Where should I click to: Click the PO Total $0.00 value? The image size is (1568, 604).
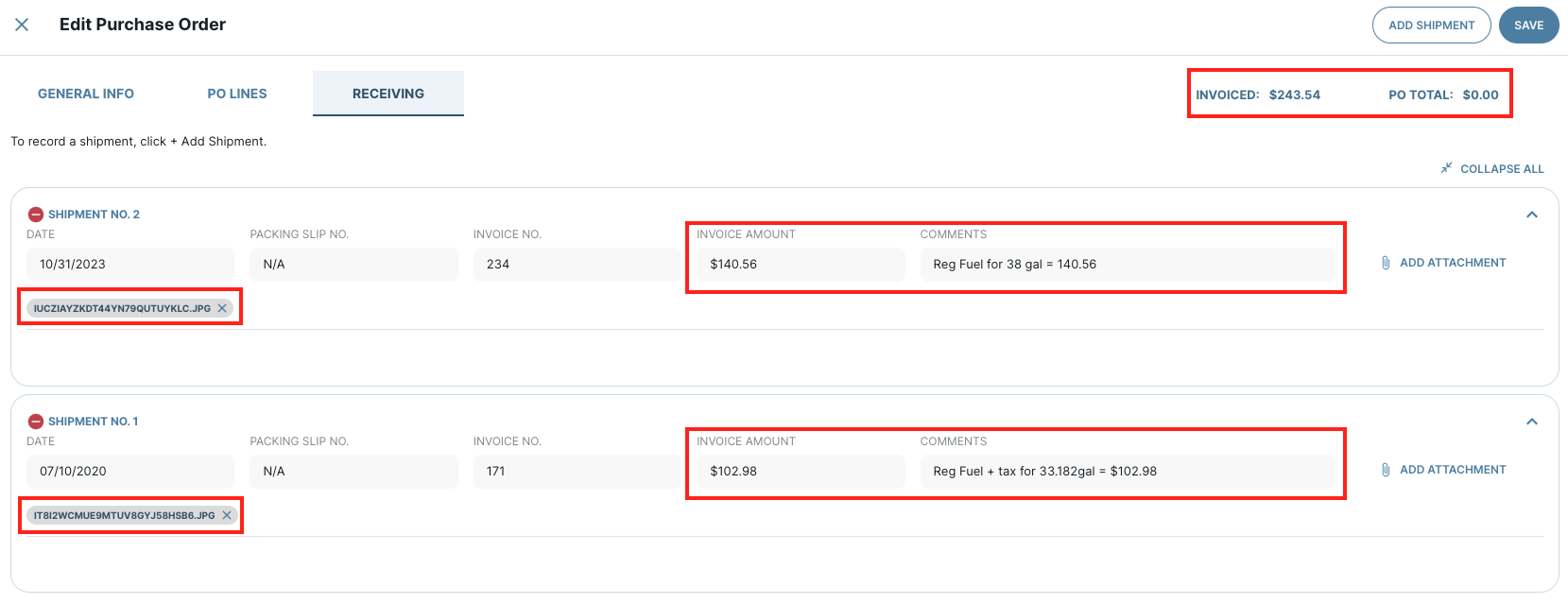1480,95
